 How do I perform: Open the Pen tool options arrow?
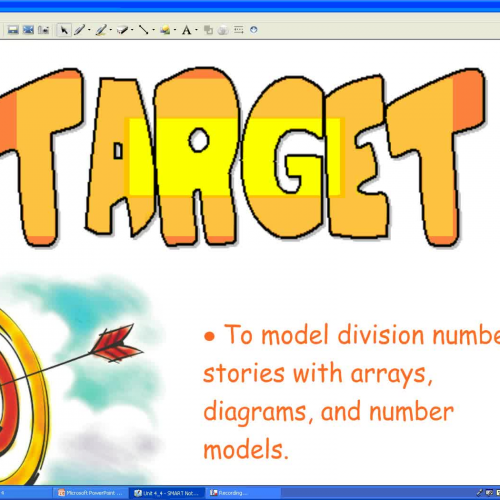click(89, 30)
